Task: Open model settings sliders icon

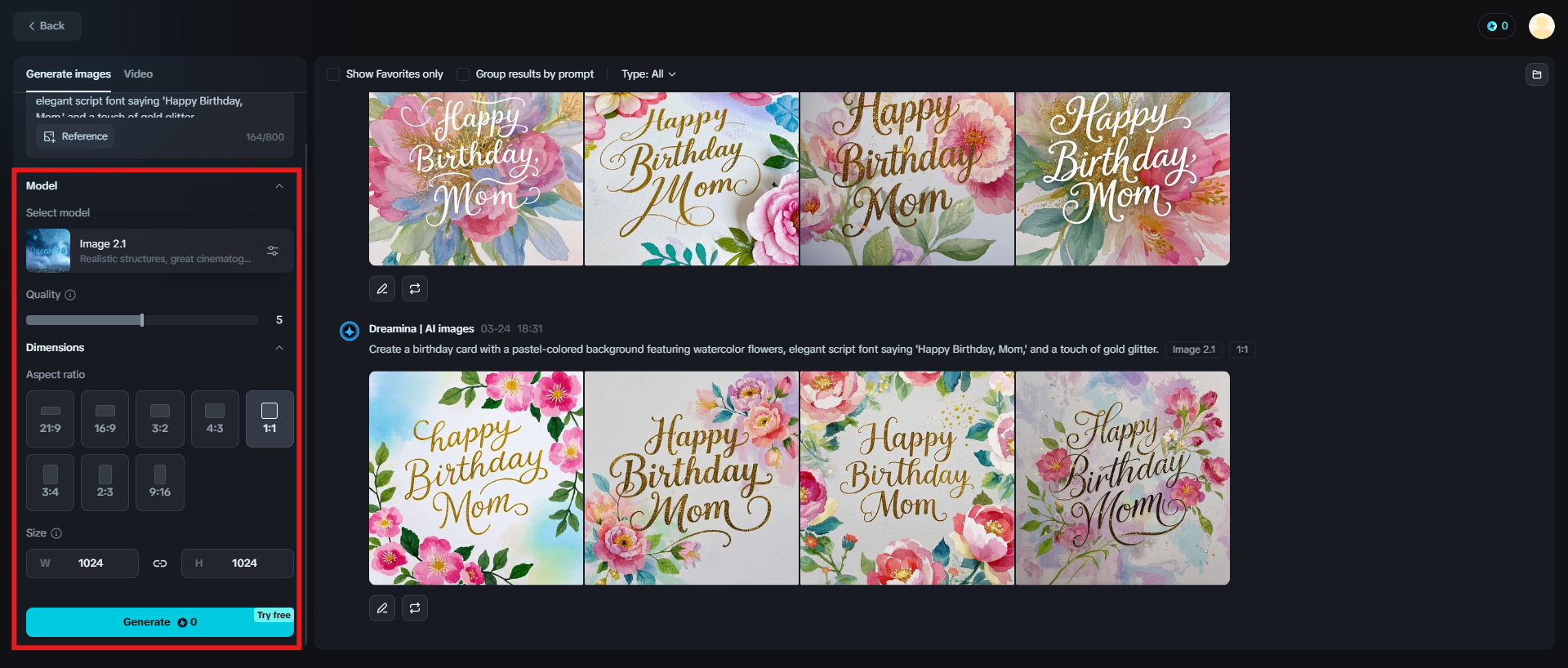Action: (273, 251)
